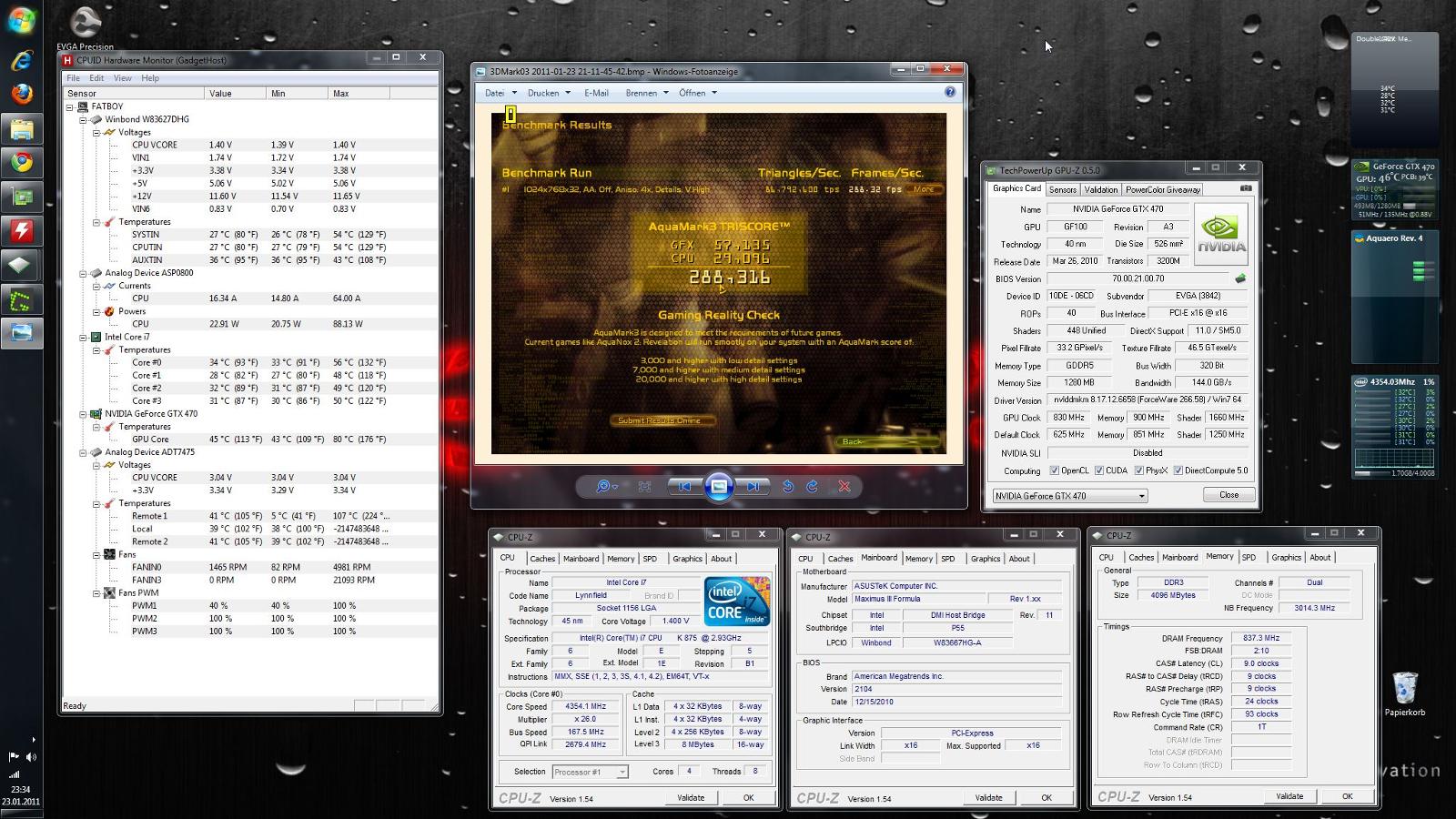This screenshot has width=1456, height=819.
Task: Rotate image clockwise in photo viewer
Action: (x=813, y=487)
